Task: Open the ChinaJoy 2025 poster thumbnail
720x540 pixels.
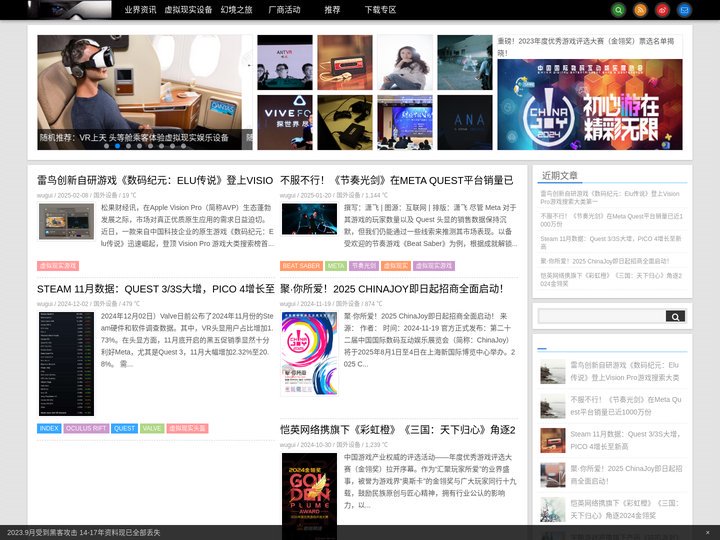Action: coord(309,354)
